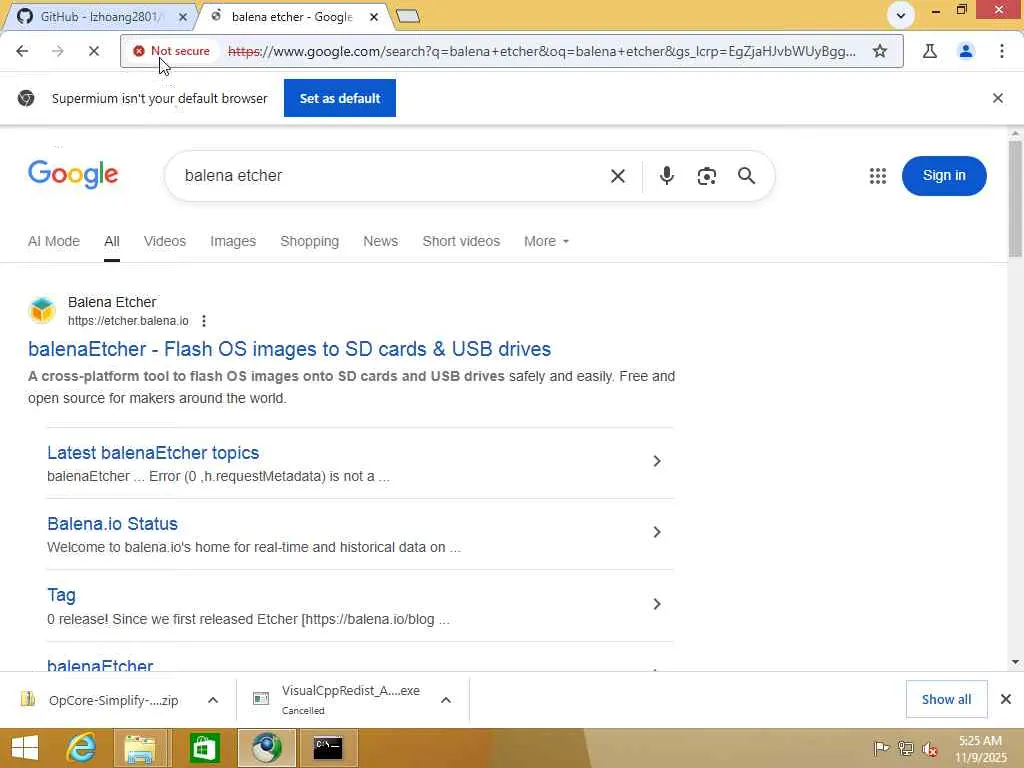Switch to AI Mode
Image resolution: width=1024 pixels, height=768 pixels.
54,241
